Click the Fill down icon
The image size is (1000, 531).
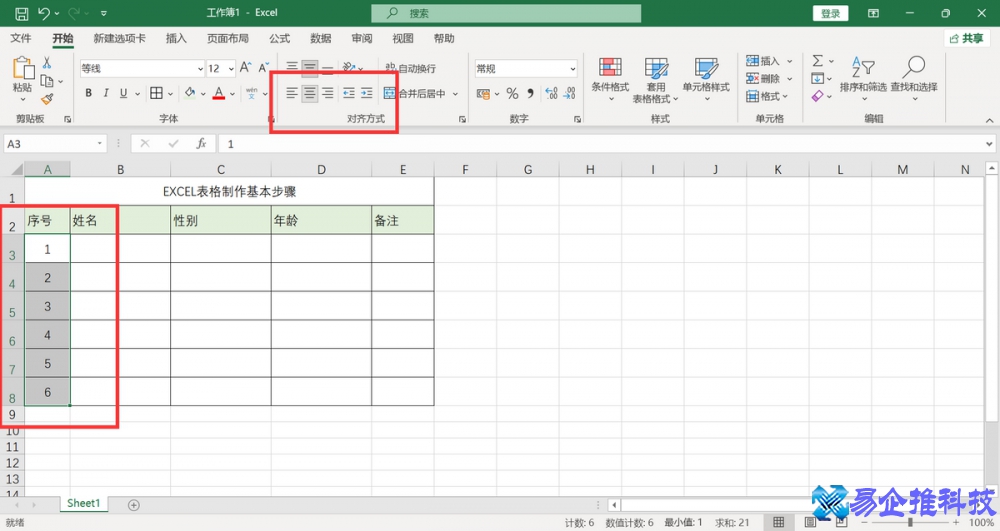818,78
